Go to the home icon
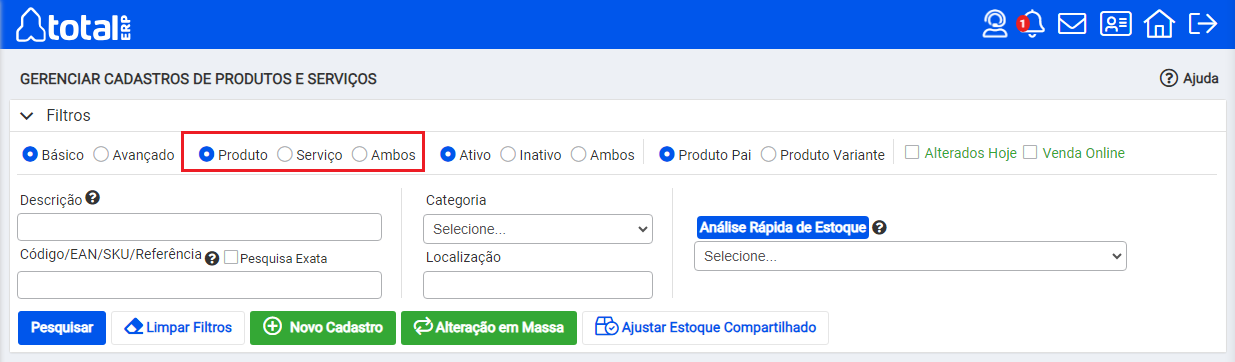The width and height of the screenshot is (1235, 362). (x=1159, y=24)
